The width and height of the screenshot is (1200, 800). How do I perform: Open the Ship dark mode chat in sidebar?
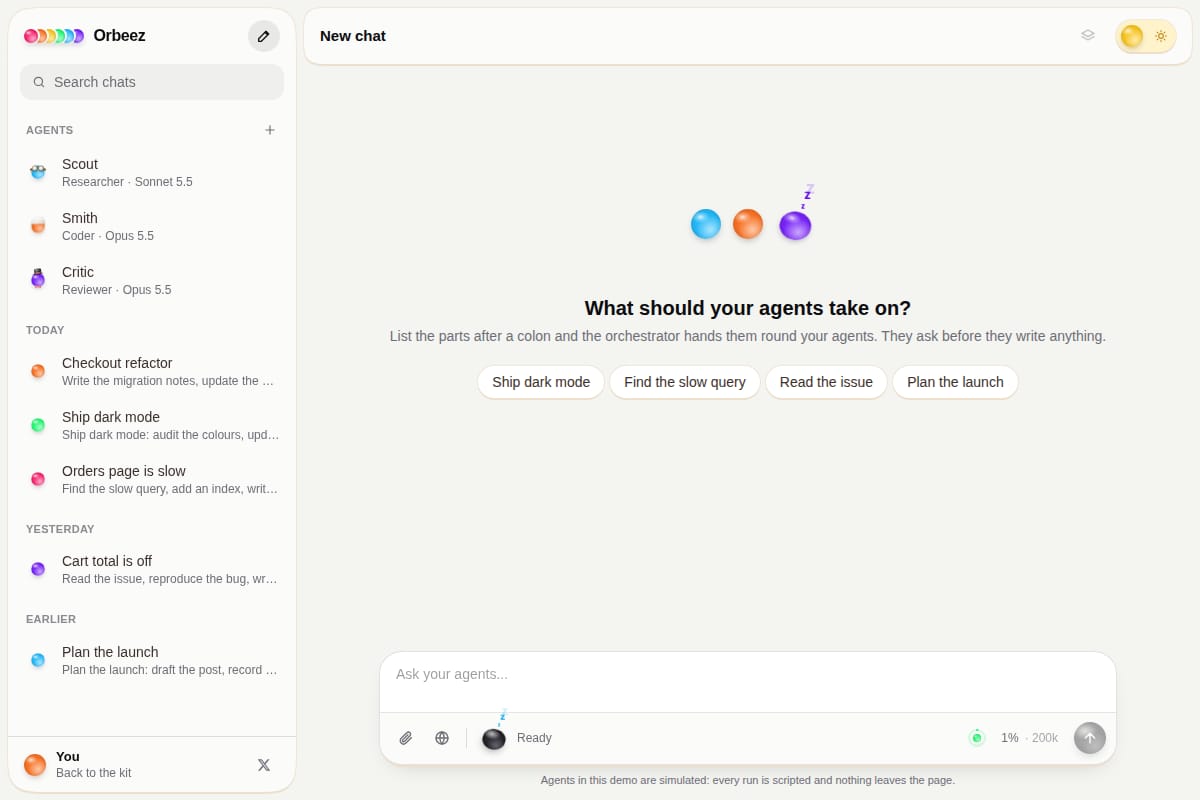(152, 425)
